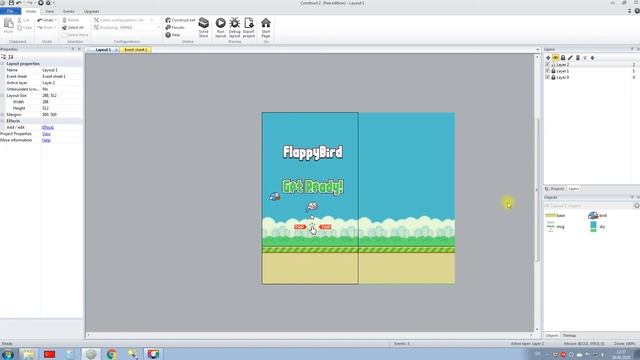Toggle lock icon on Layer 2
This screenshot has width=640, height=360.
point(553,64)
